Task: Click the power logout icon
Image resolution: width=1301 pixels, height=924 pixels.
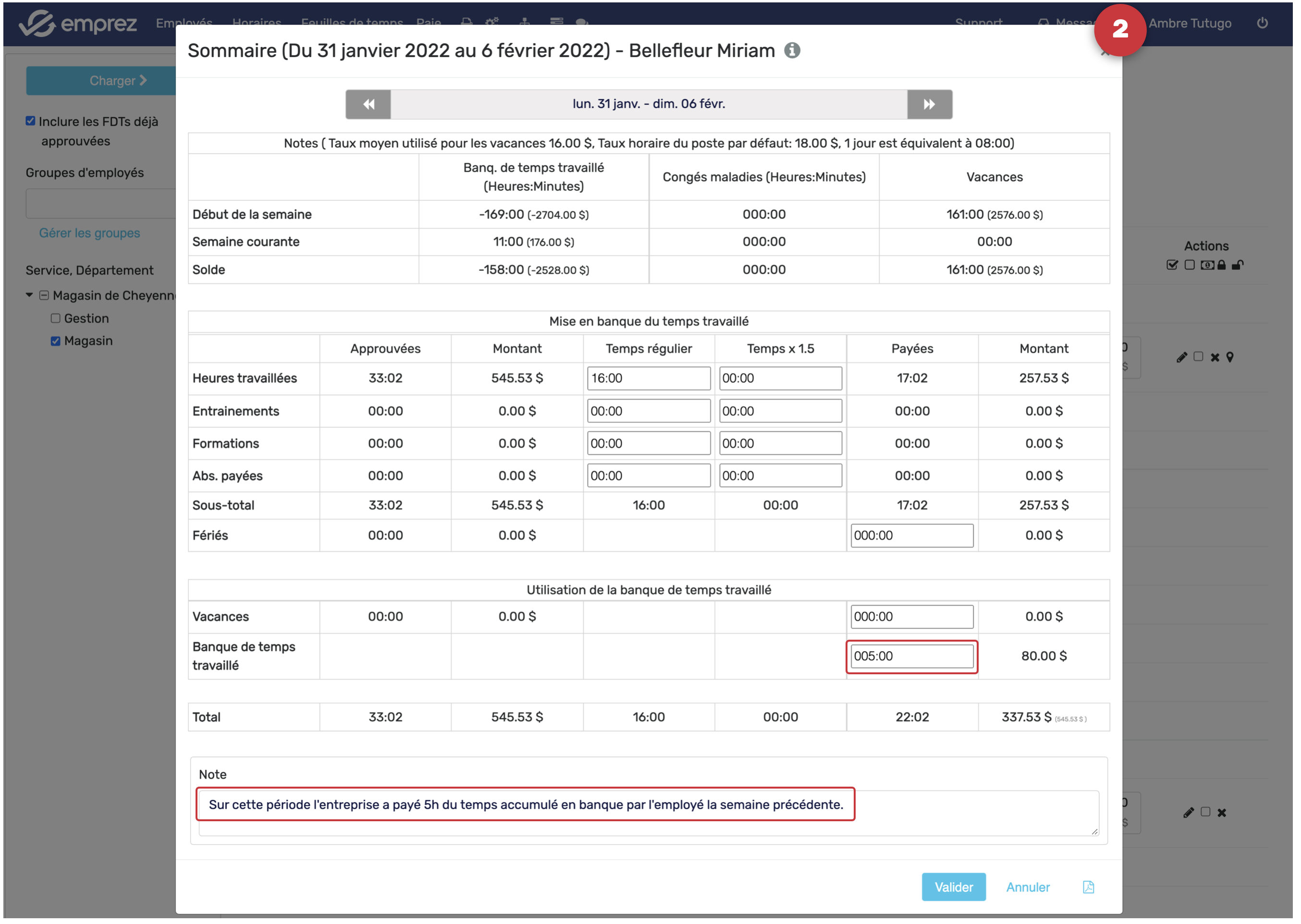Action: [1261, 24]
